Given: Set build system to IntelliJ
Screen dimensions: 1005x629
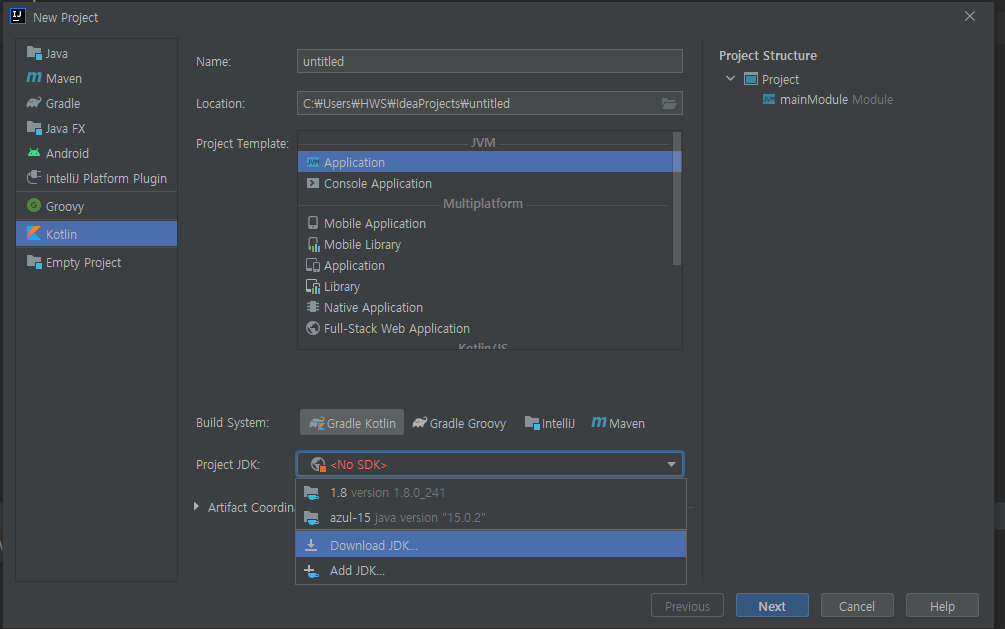Looking at the screenshot, I should (x=549, y=423).
